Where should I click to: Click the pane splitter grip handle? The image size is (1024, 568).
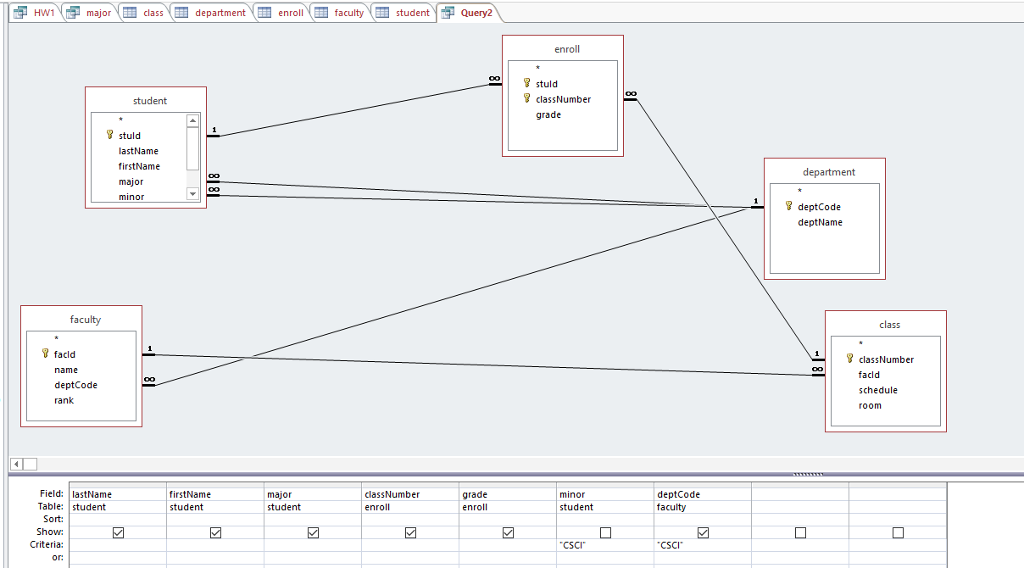pyautogui.click(x=808, y=475)
